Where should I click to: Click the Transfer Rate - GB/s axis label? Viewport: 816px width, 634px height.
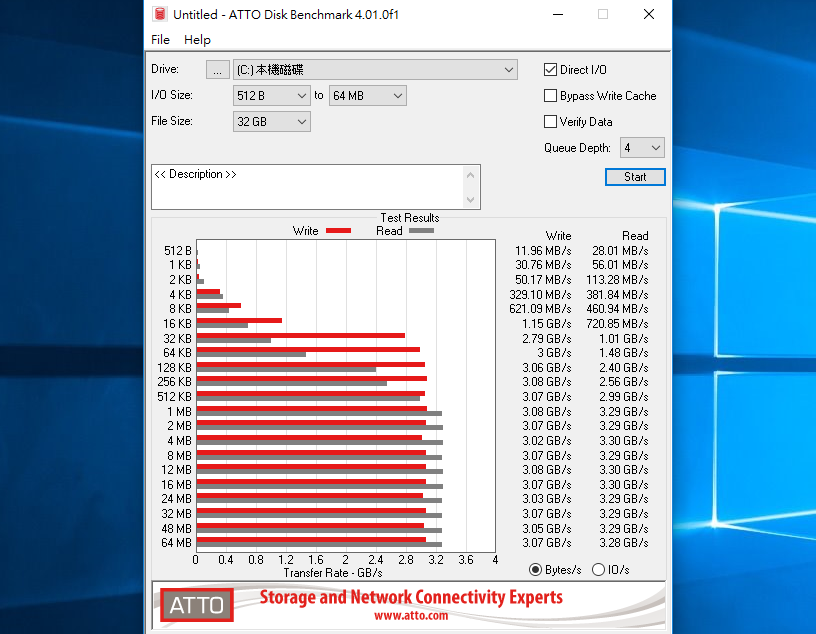(333, 573)
